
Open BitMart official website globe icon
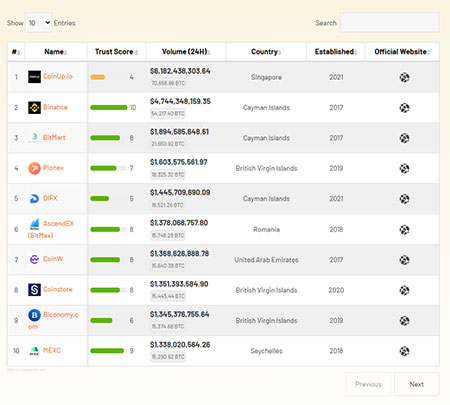(x=404, y=138)
